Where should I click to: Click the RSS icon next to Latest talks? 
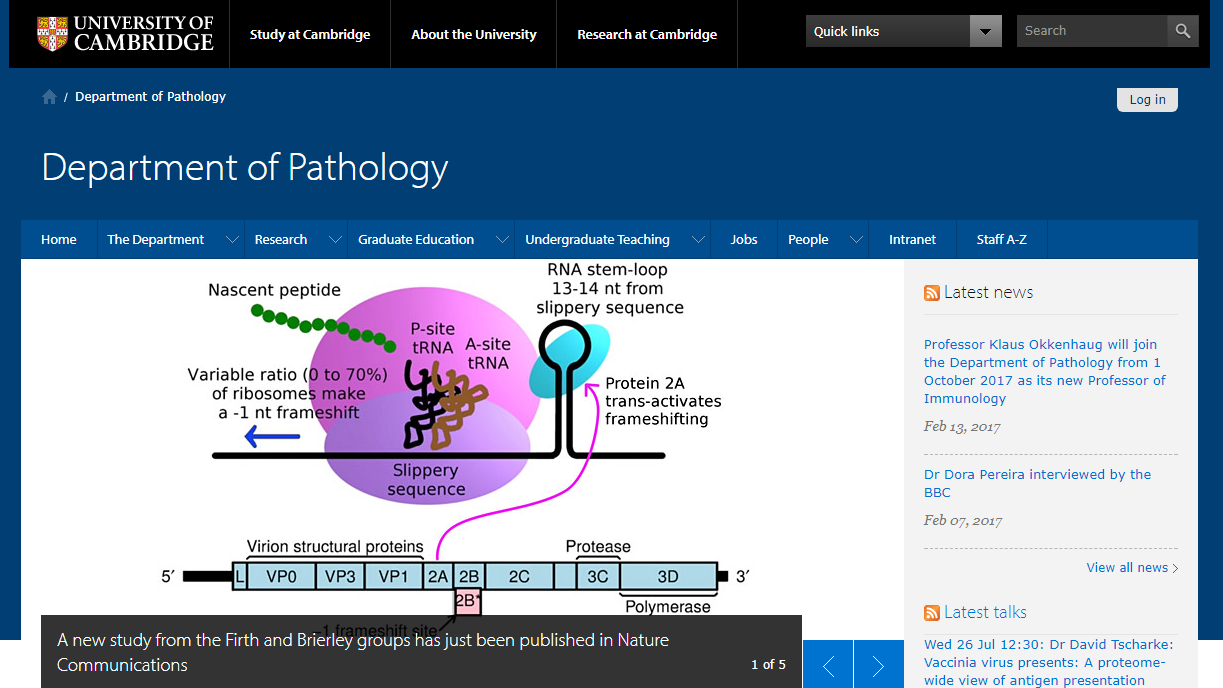pyautogui.click(x=931, y=612)
